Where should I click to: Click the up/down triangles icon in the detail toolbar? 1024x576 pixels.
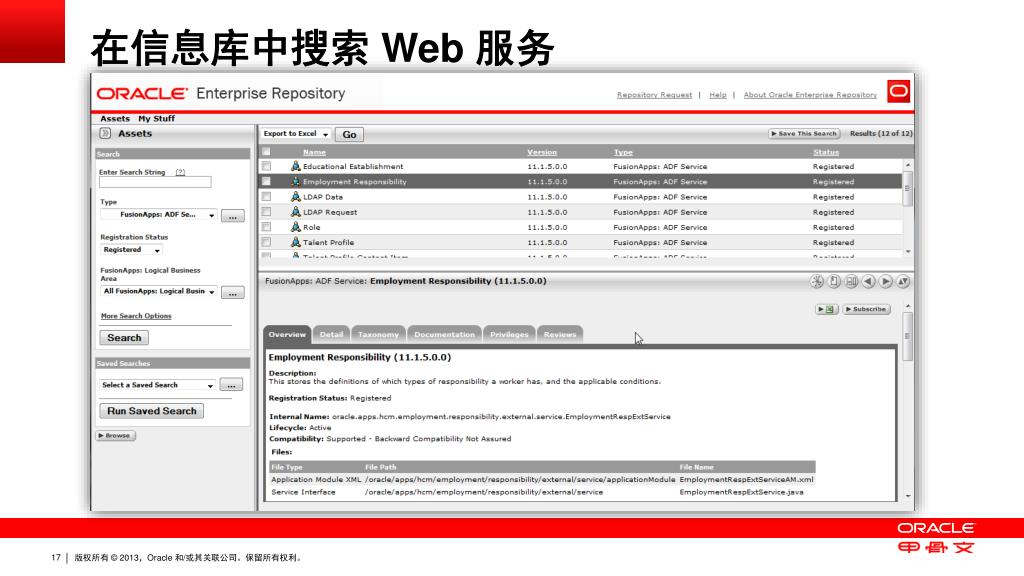[903, 281]
